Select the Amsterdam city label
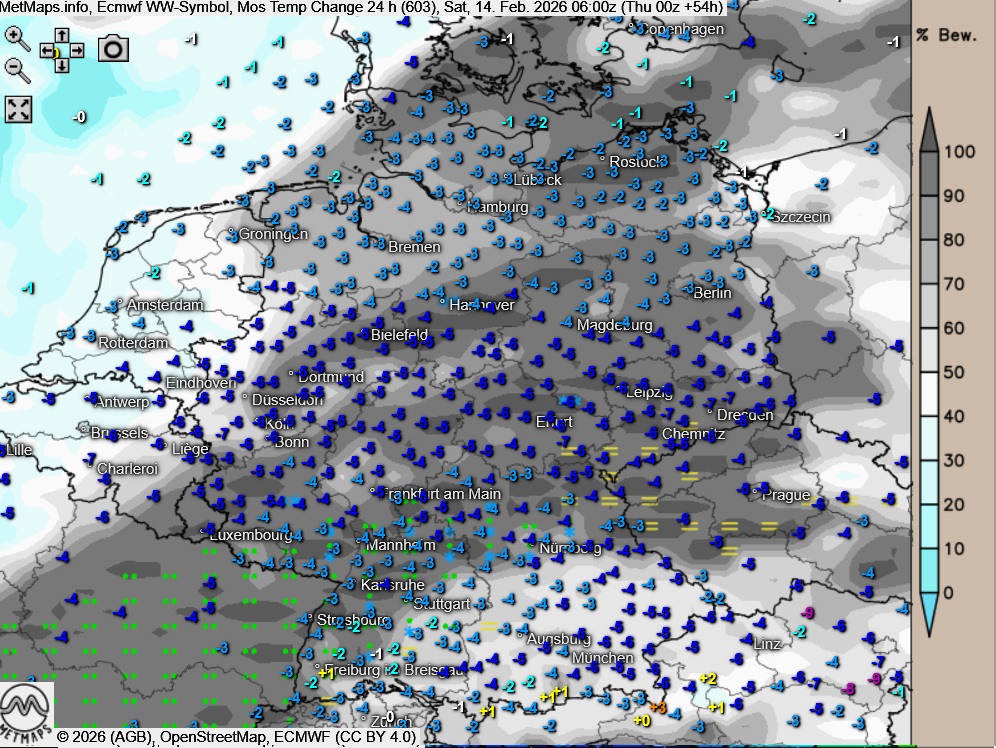Viewport: 996px width, 748px height. [164, 305]
